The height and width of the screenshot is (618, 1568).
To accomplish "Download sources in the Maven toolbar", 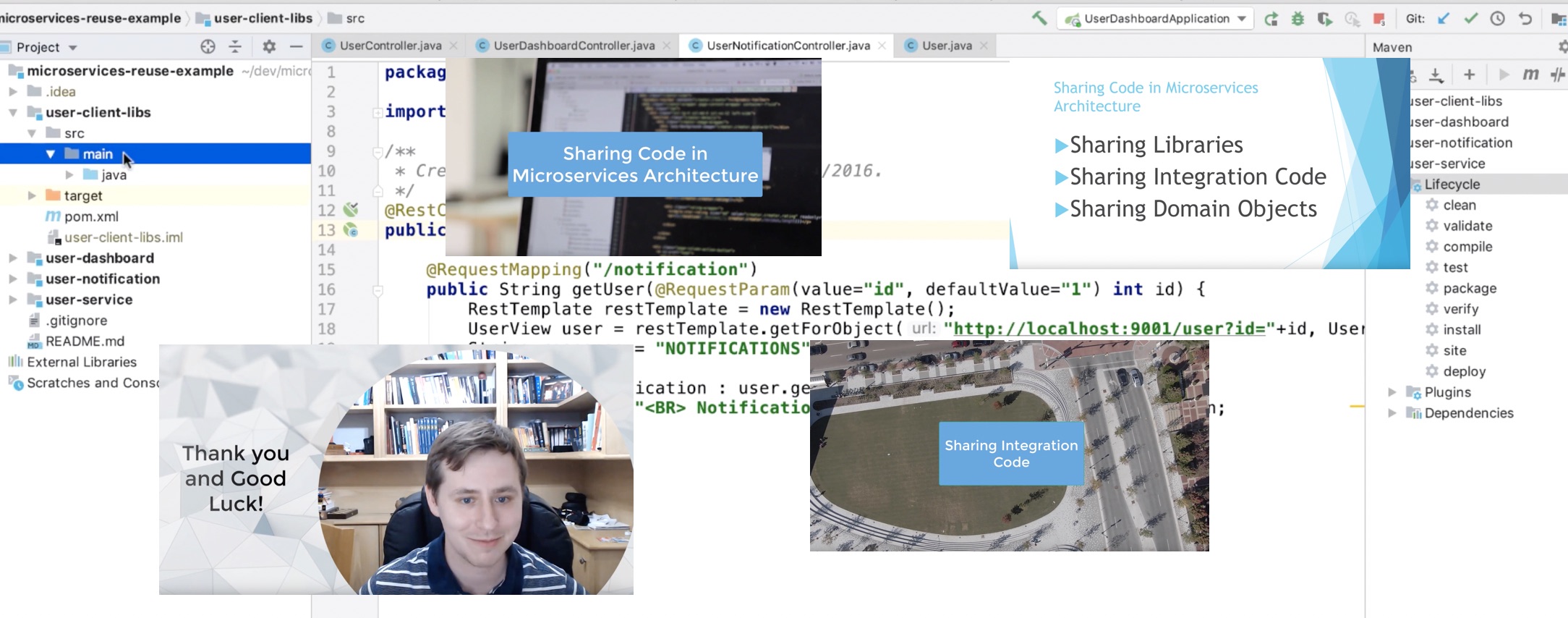I will tap(1436, 75).
